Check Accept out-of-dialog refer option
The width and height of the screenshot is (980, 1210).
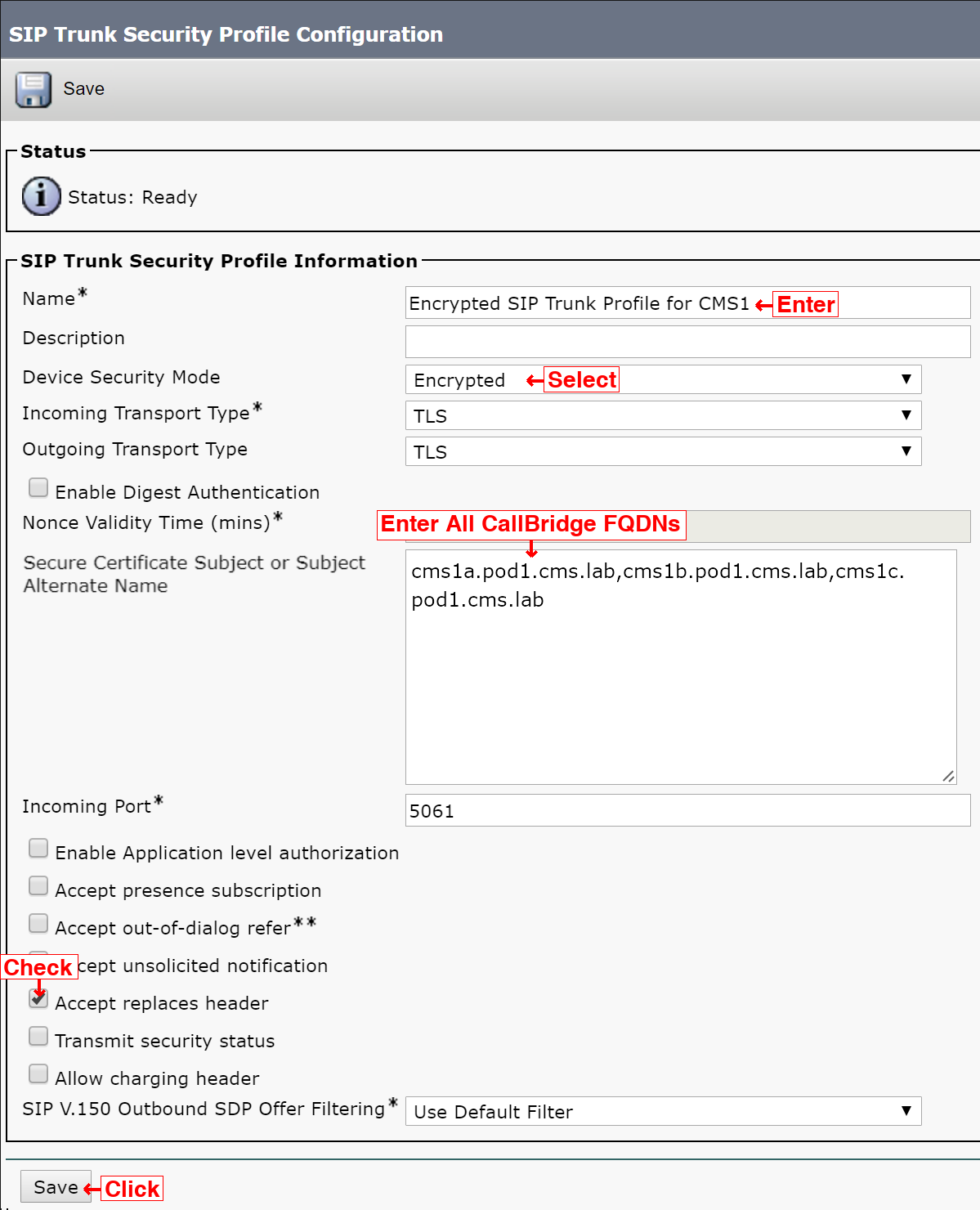pos(38,924)
